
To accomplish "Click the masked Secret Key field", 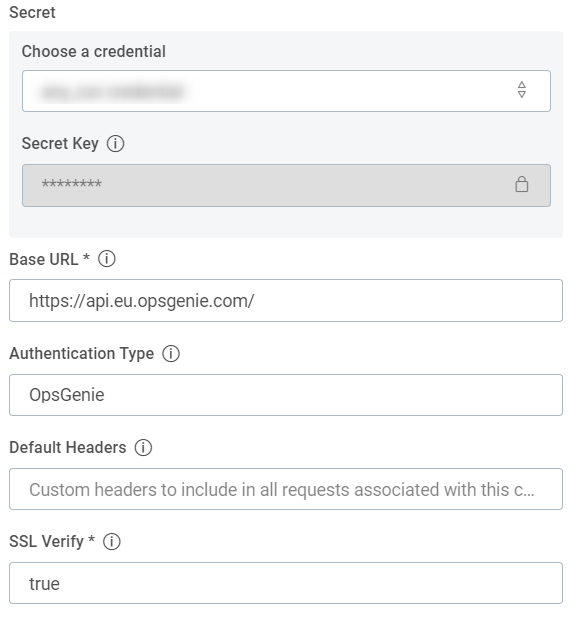I will (286, 185).
